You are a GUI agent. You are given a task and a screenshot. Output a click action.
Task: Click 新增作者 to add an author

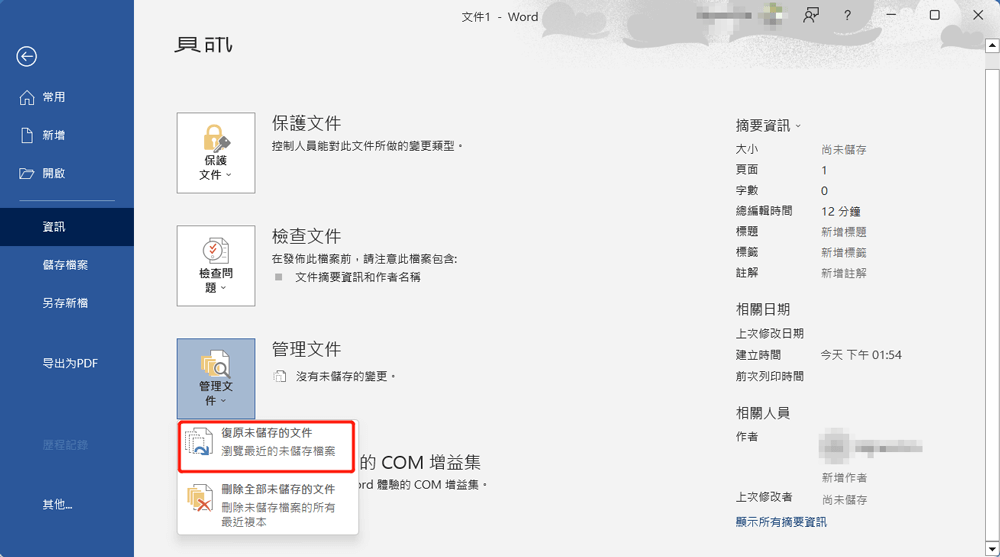pyautogui.click(x=843, y=478)
